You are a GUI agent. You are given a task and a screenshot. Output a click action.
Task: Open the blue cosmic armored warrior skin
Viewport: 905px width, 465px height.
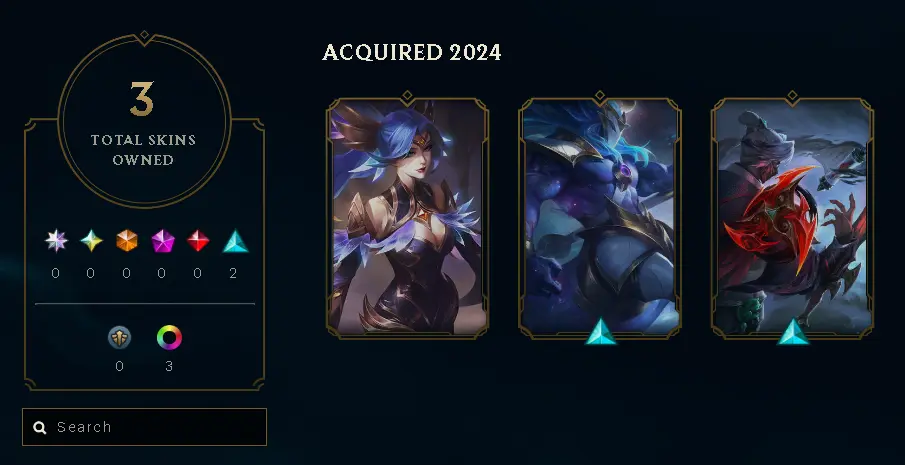(600, 216)
